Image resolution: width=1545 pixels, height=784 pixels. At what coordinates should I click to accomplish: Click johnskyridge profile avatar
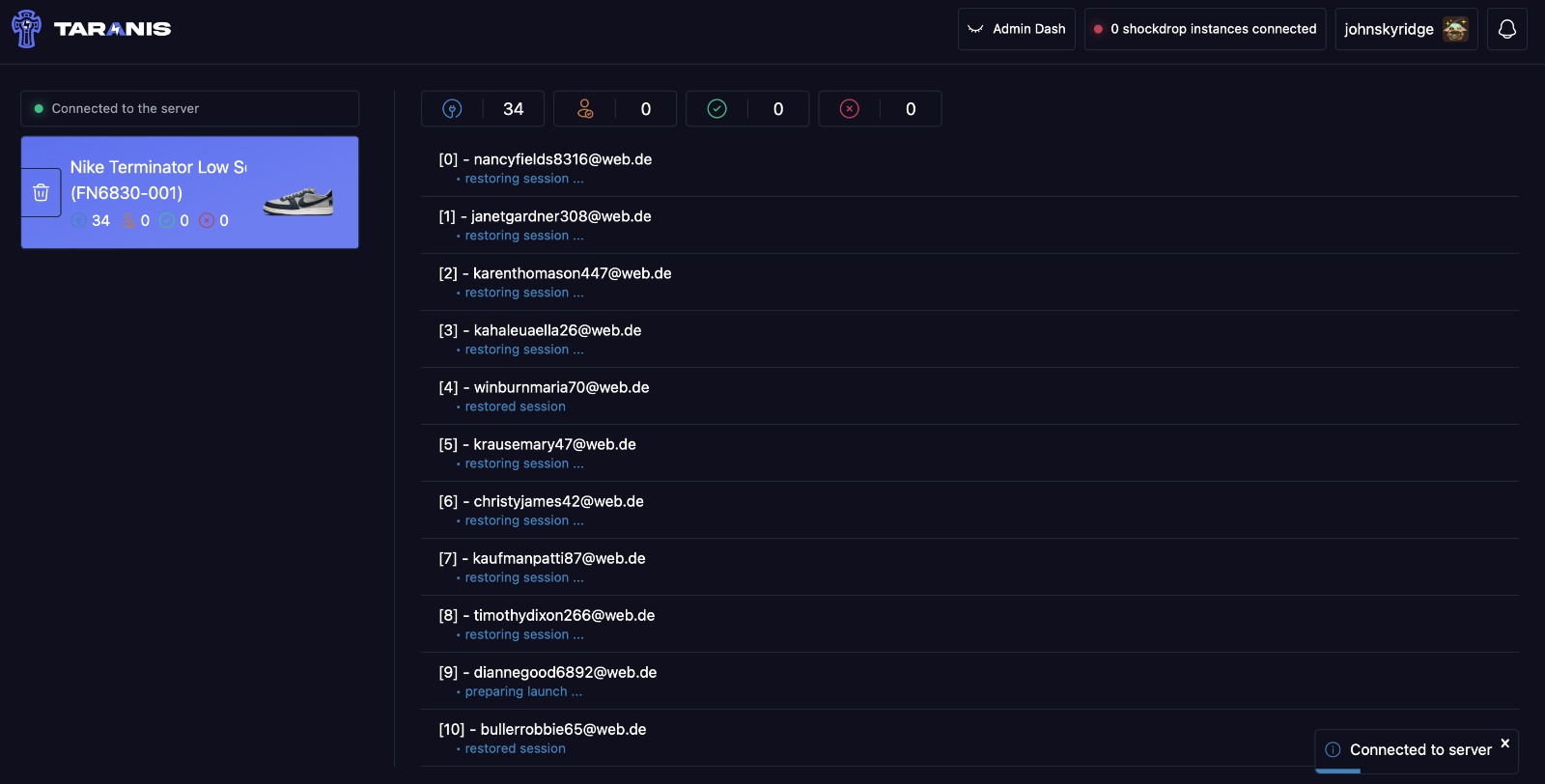click(x=1455, y=29)
